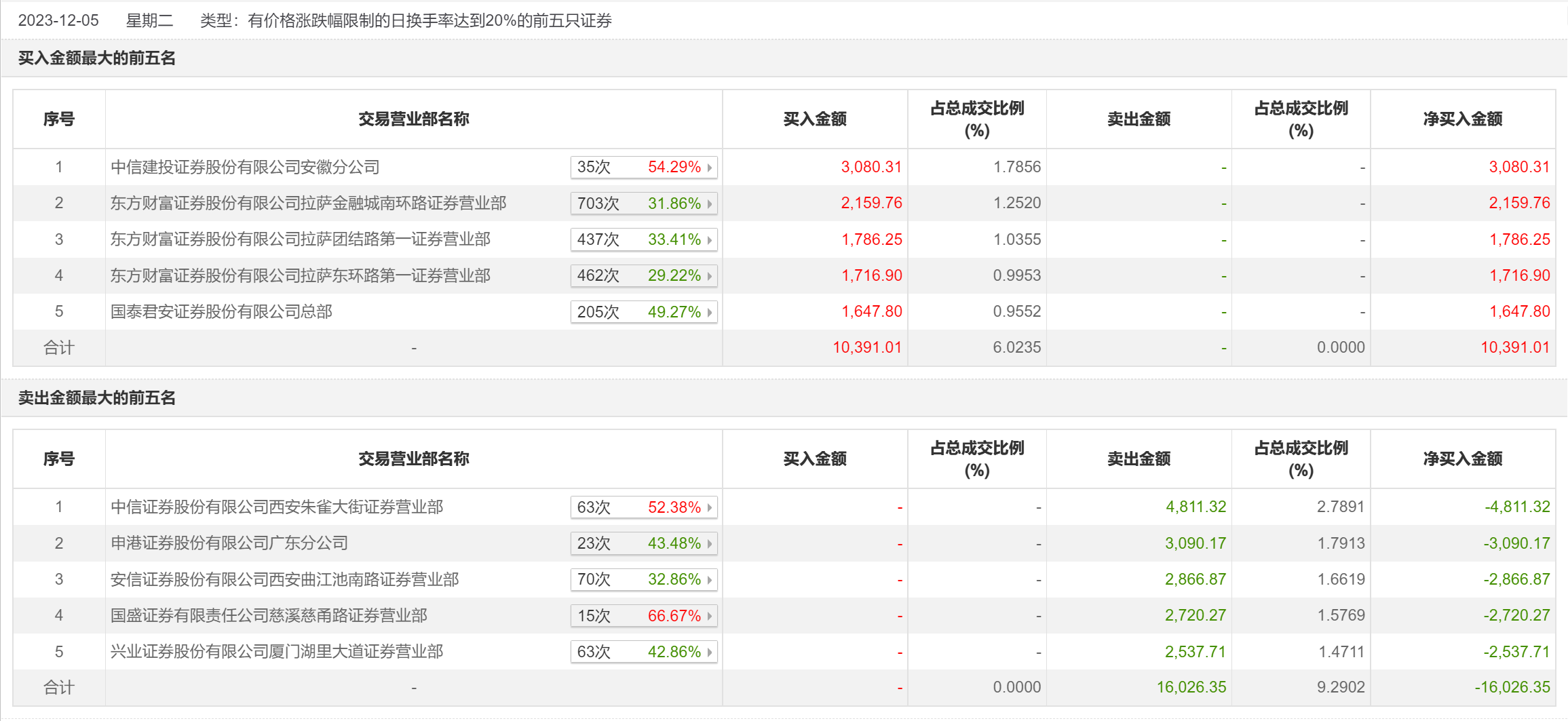Image resolution: width=1568 pixels, height=721 pixels.
Task: Click sell ratio value 2.7891
Action: pos(1341,507)
